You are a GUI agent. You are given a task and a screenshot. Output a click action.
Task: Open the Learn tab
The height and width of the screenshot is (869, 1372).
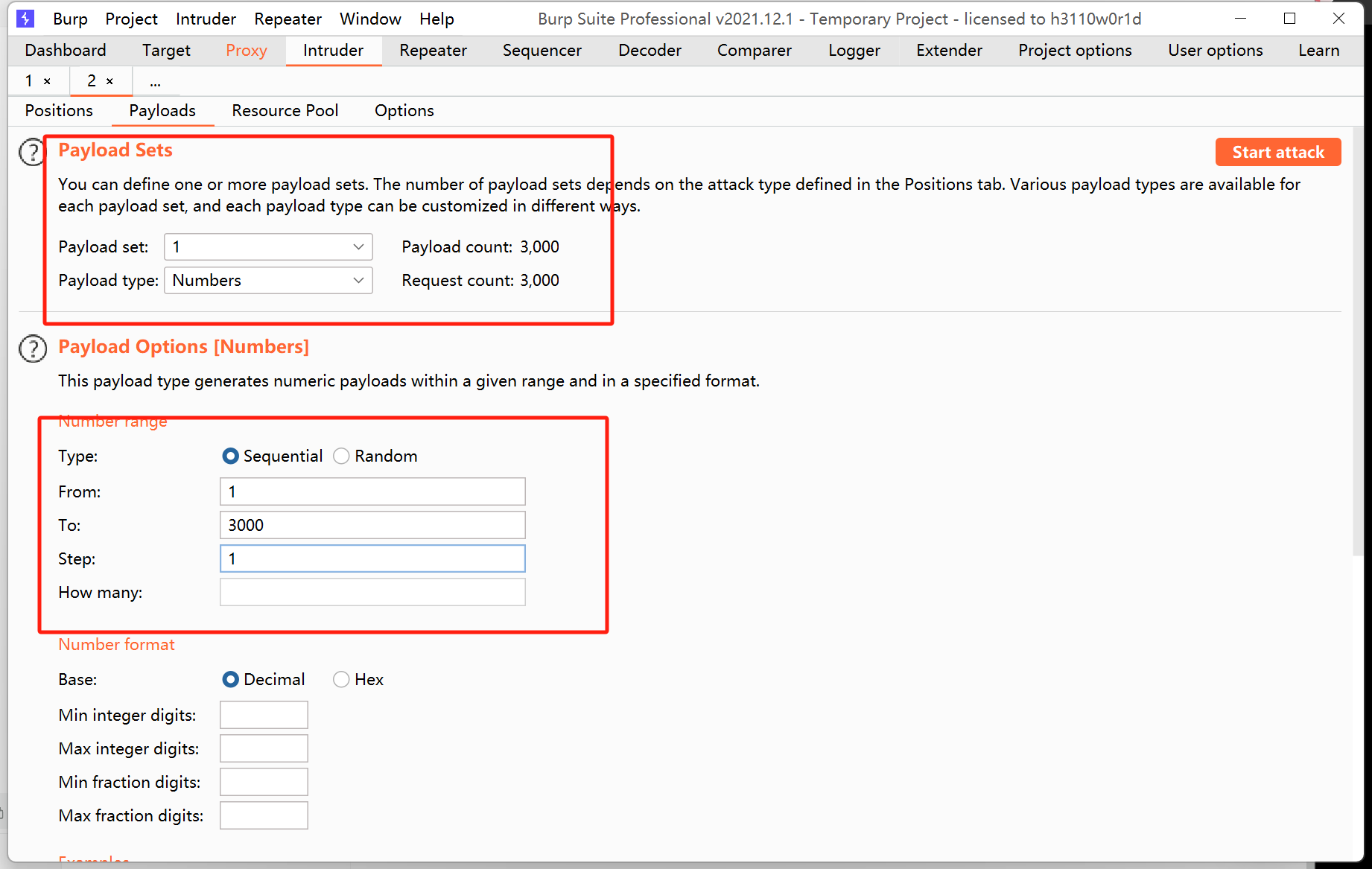pyautogui.click(x=1318, y=50)
